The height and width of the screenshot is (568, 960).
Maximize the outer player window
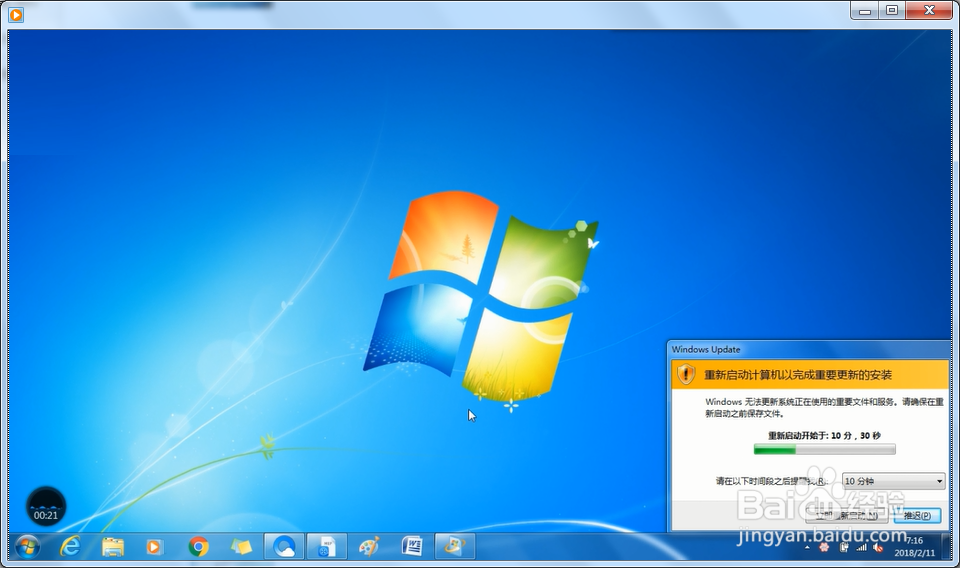point(891,10)
